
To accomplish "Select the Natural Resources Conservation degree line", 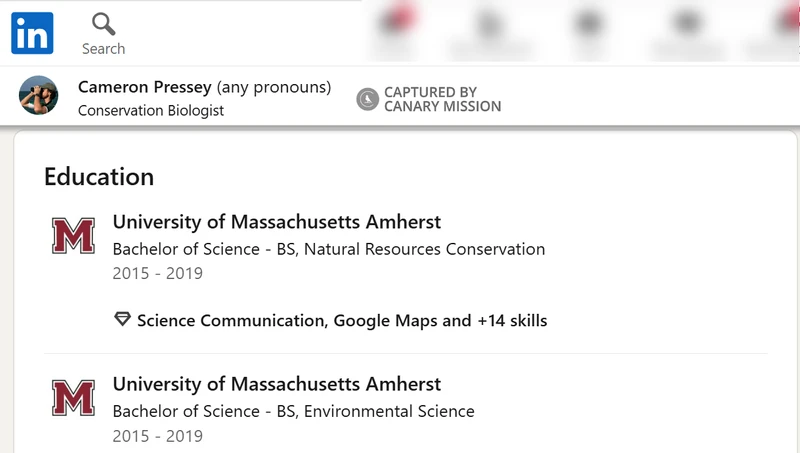I will [328, 249].
